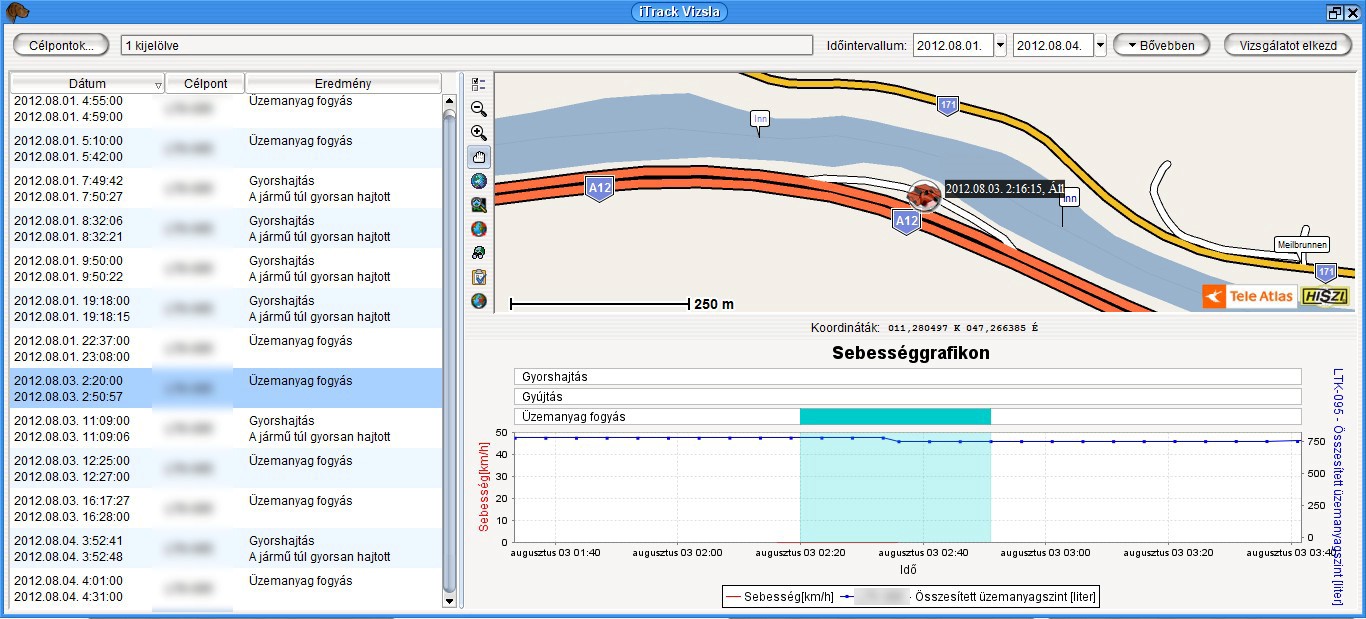Click the HISZI logo on the map
The width and height of the screenshot is (1366, 619).
(x=1327, y=296)
